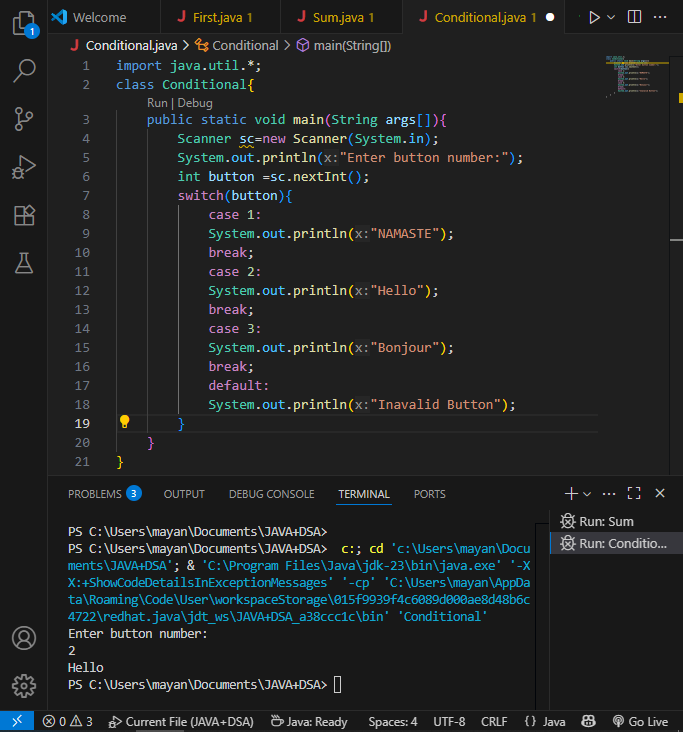Viewport: 683px width, 732px height.
Task: Click Debug CodeLens above main
Action: pyautogui.click(x=195, y=103)
